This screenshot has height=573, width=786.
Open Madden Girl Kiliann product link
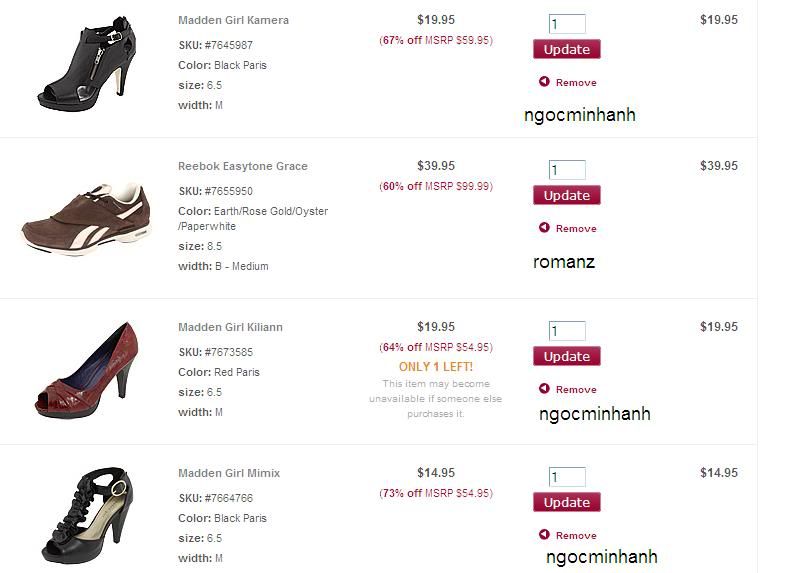tap(230, 327)
